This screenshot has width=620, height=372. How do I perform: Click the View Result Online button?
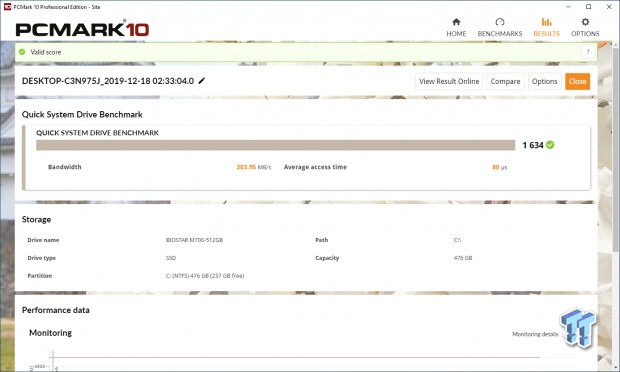(x=449, y=81)
